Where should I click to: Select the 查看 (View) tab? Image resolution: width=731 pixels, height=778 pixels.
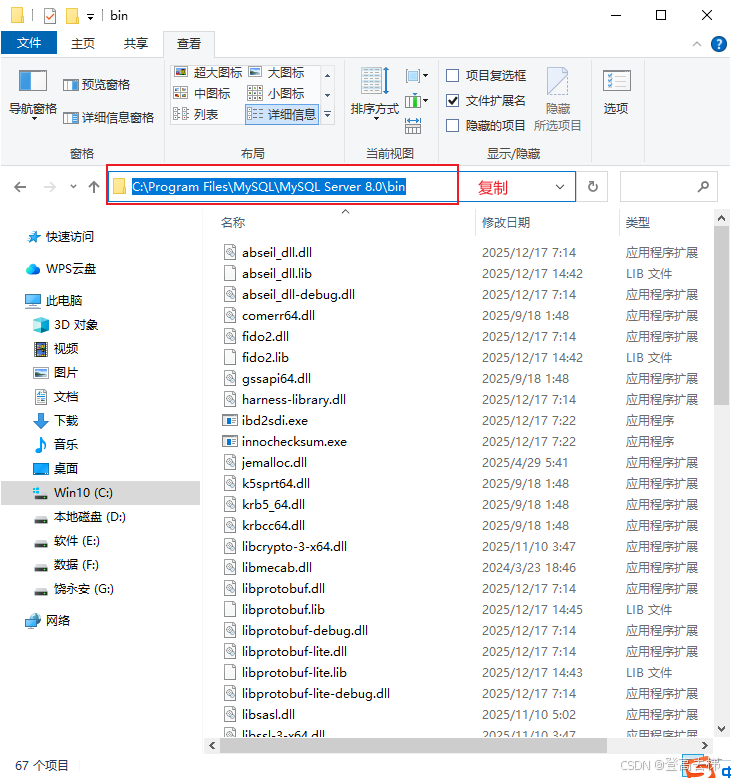[189, 44]
